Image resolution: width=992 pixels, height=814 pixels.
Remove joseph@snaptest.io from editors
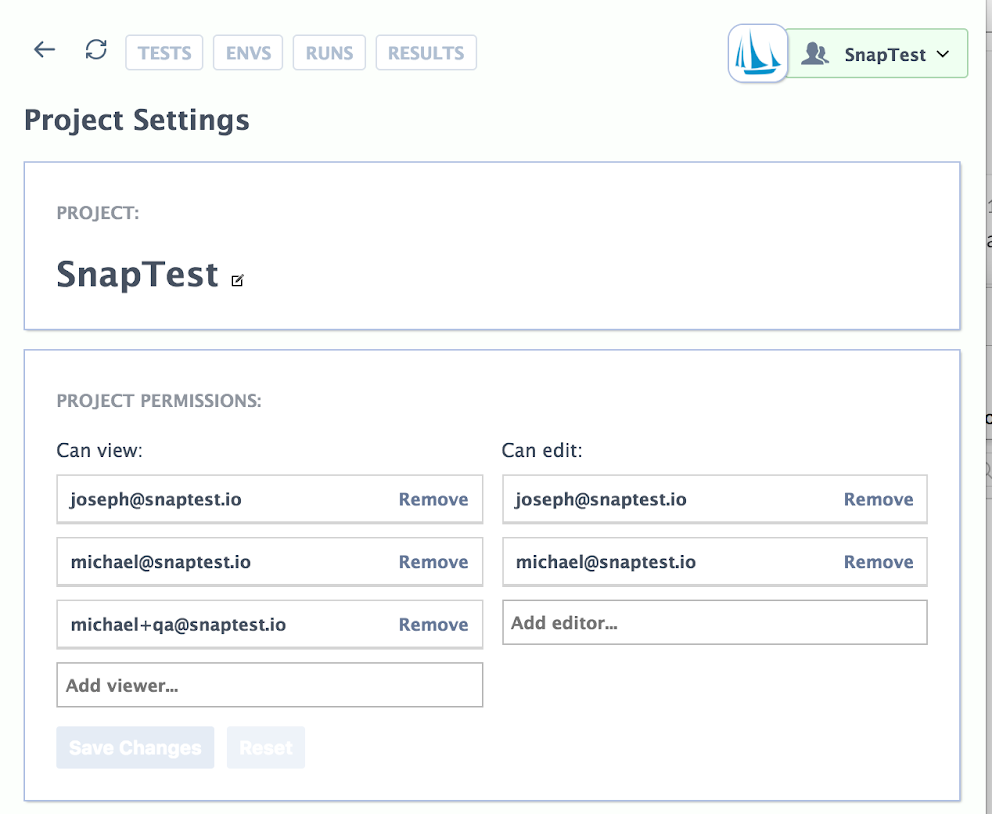click(x=878, y=500)
